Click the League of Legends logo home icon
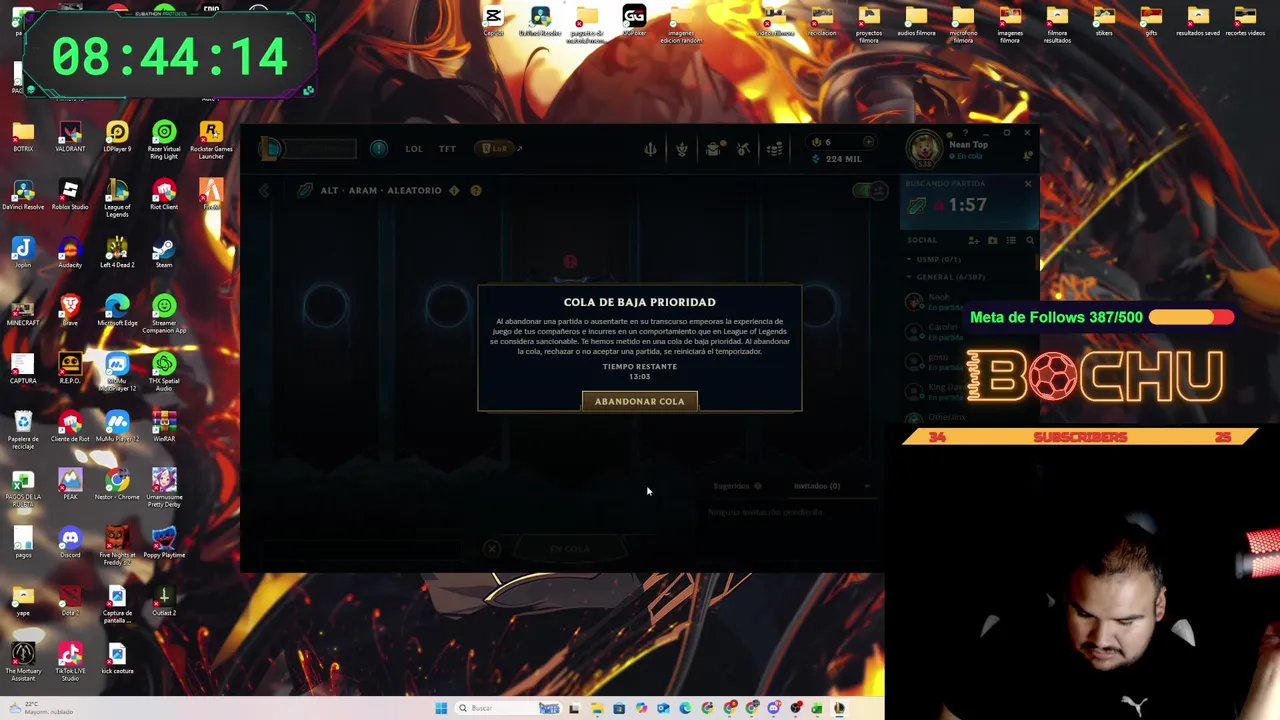Screen dimensions: 1280x720 tap(270, 149)
